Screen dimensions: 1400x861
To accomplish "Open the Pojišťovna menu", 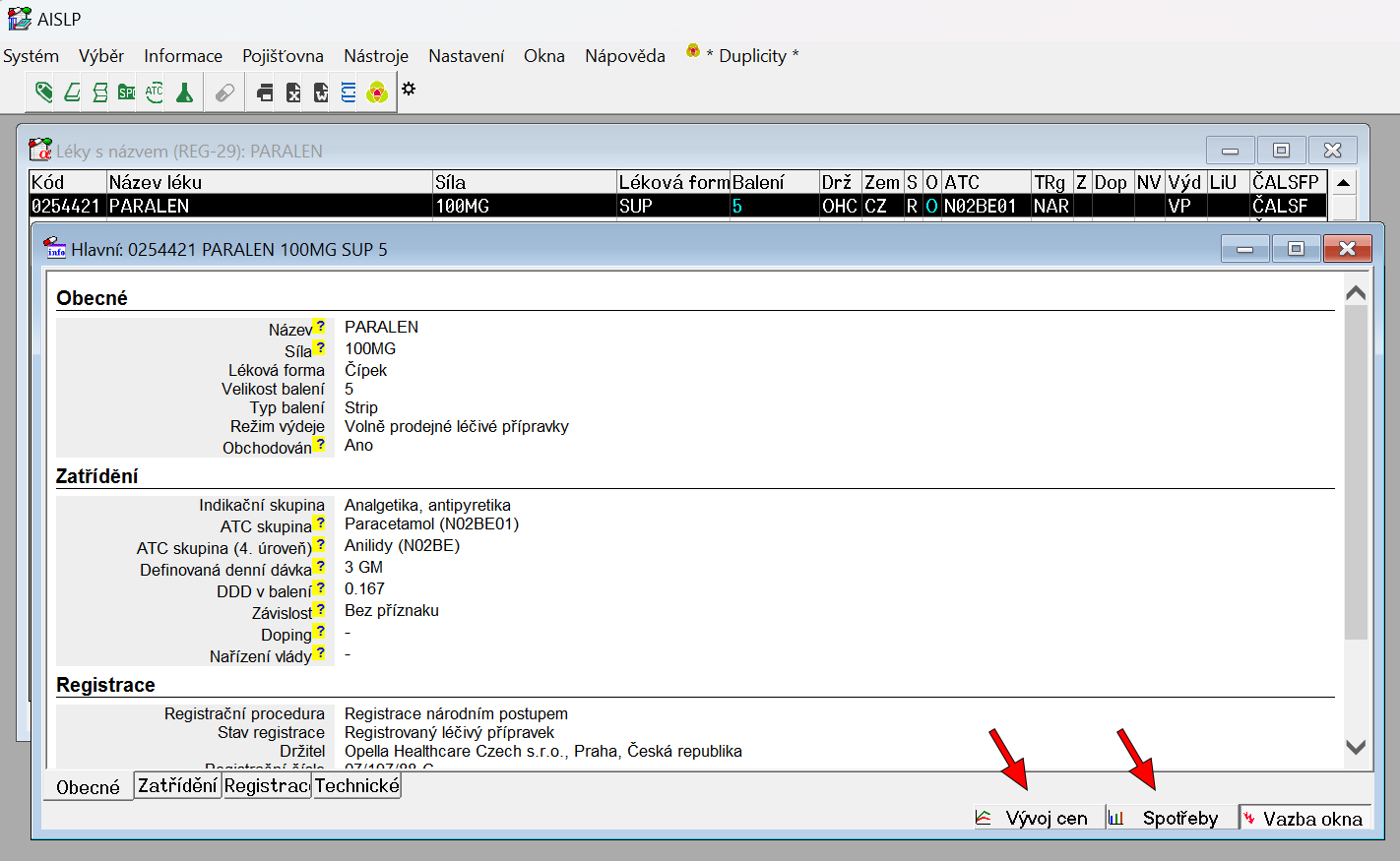I will pyautogui.click(x=283, y=56).
